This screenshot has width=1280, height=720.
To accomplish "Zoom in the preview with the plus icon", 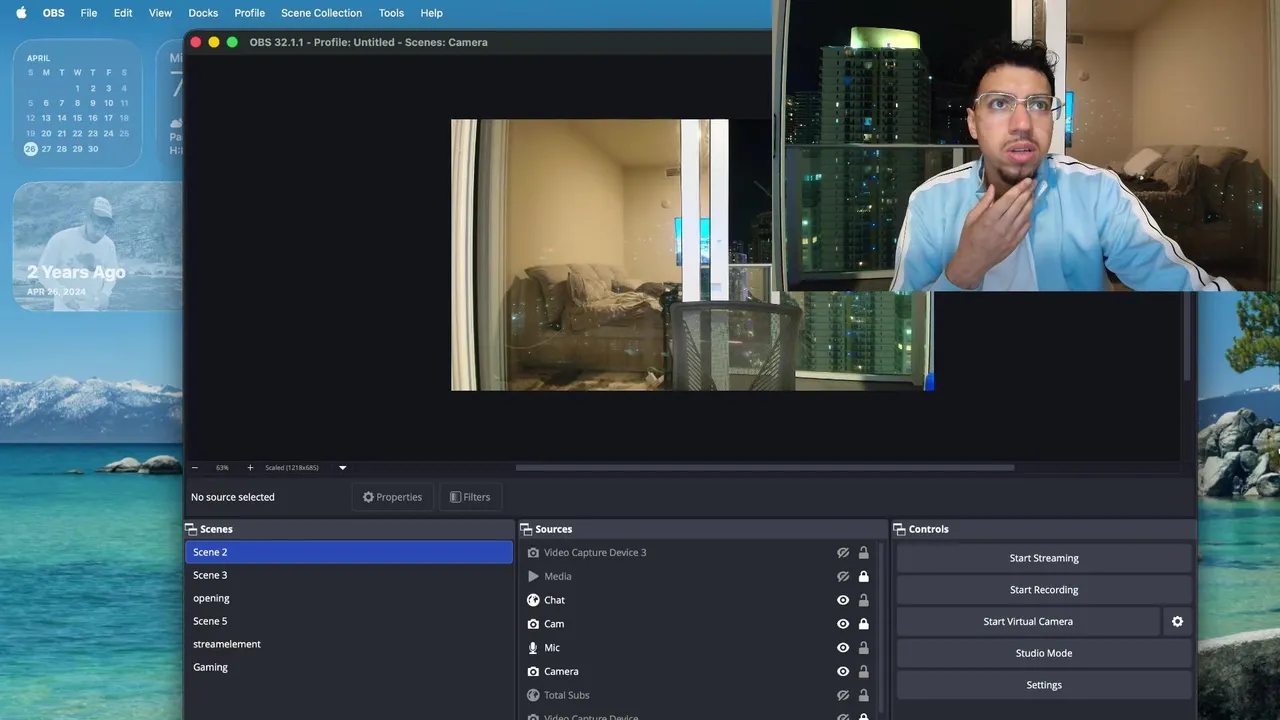I will coord(250,467).
